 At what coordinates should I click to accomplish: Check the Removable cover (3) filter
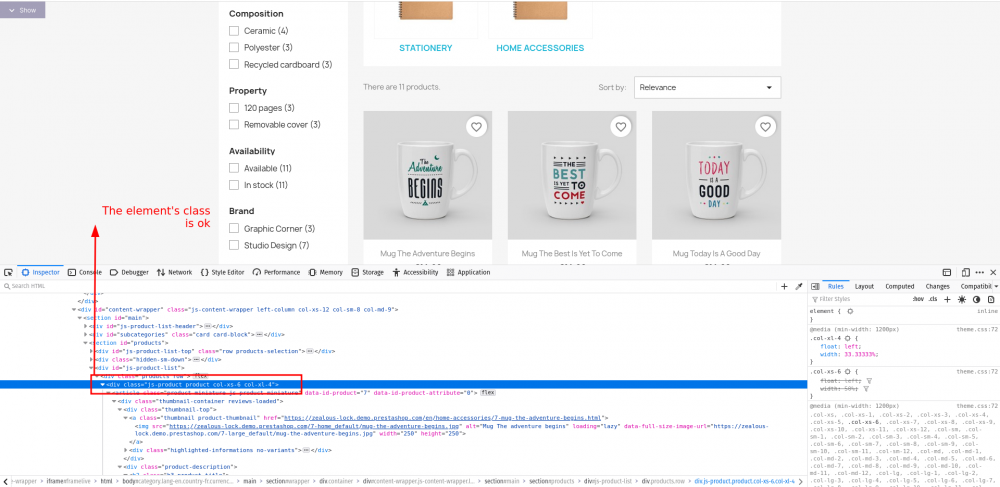[x=234, y=124]
